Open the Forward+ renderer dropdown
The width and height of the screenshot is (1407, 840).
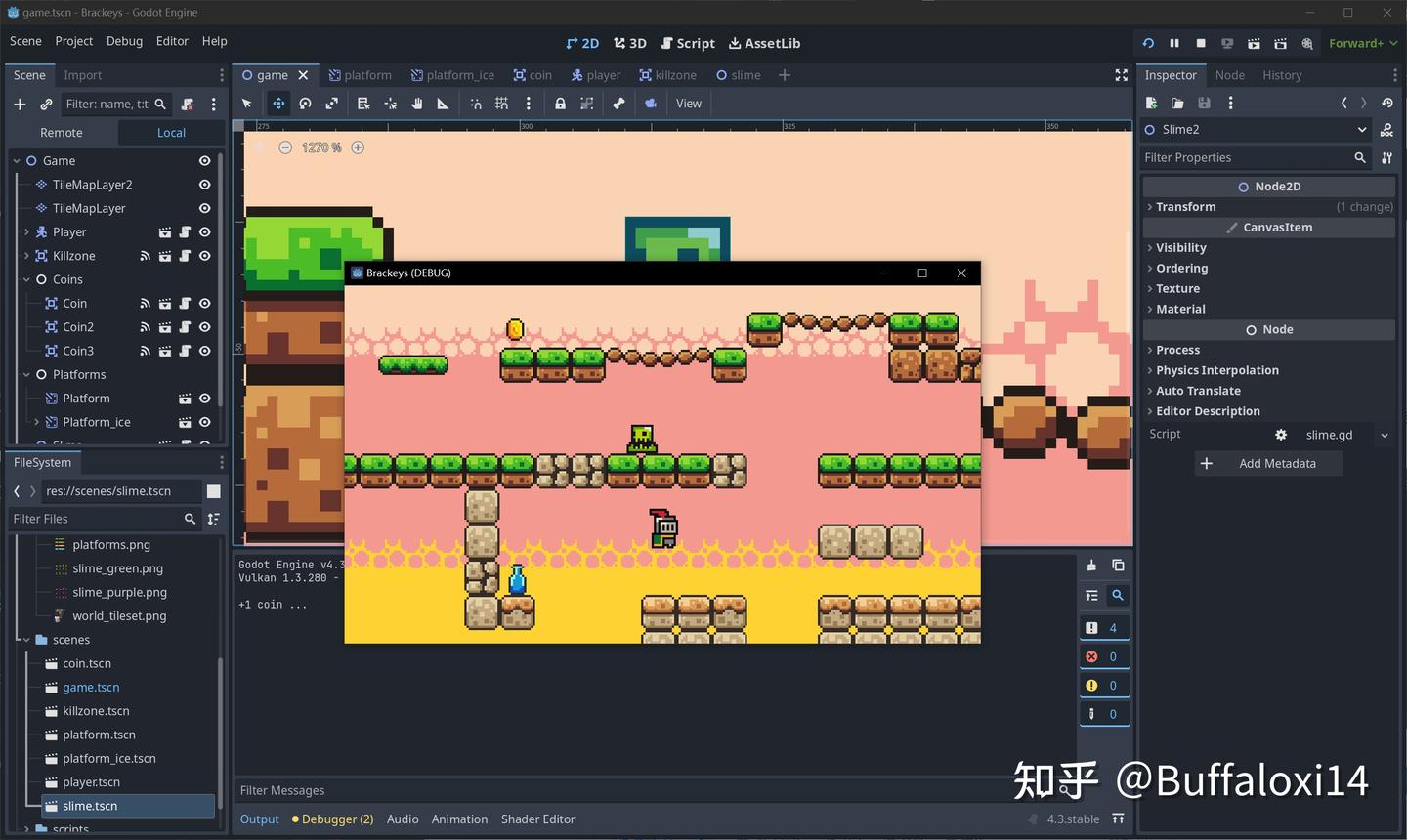coord(1363,43)
